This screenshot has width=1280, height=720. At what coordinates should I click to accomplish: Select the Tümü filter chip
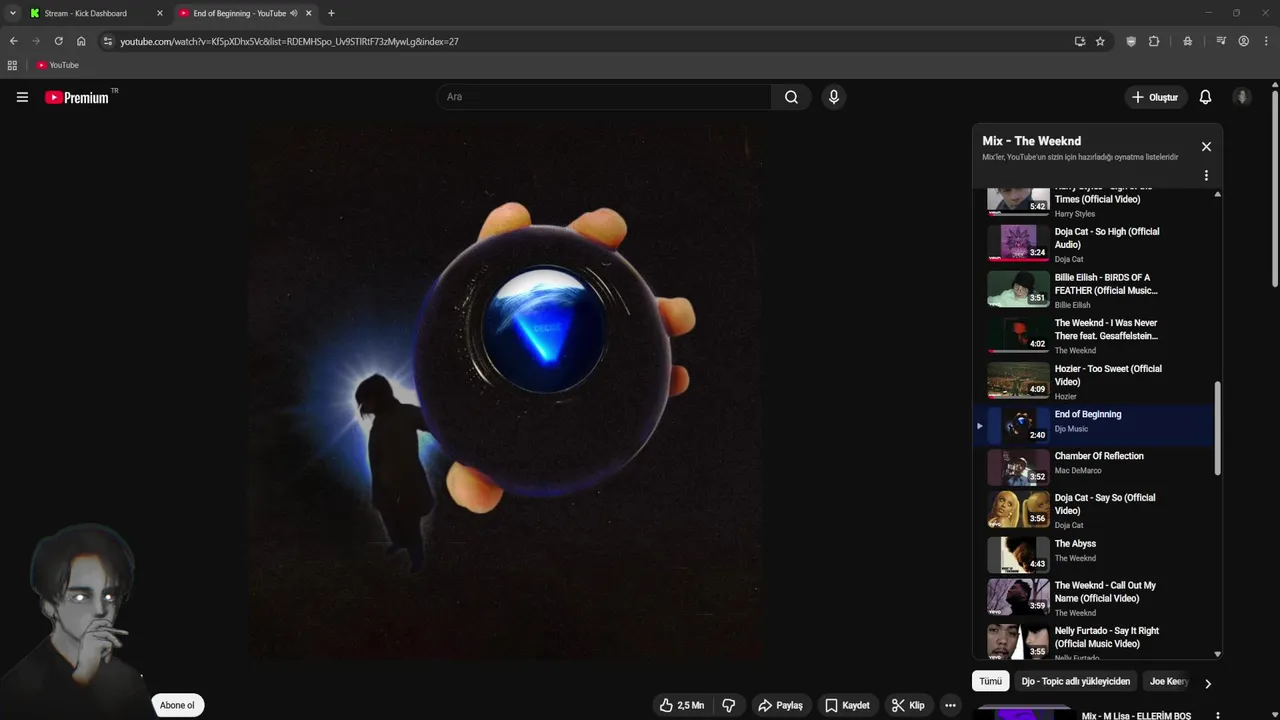tap(990, 681)
